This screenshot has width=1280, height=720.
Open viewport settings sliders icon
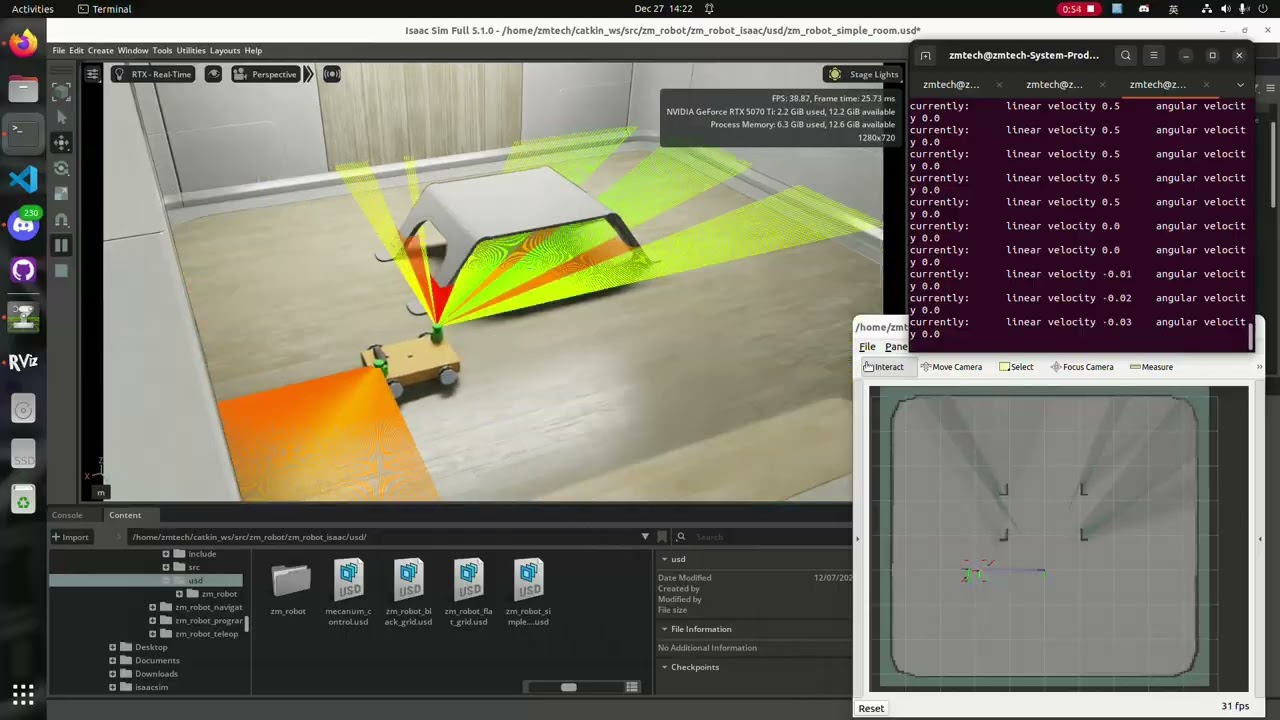(x=92, y=74)
